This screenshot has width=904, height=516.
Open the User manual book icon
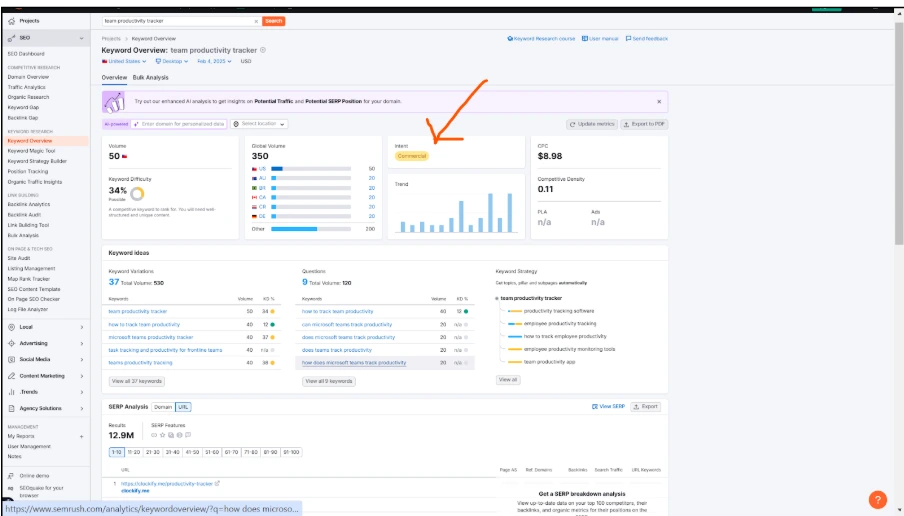point(585,39)
